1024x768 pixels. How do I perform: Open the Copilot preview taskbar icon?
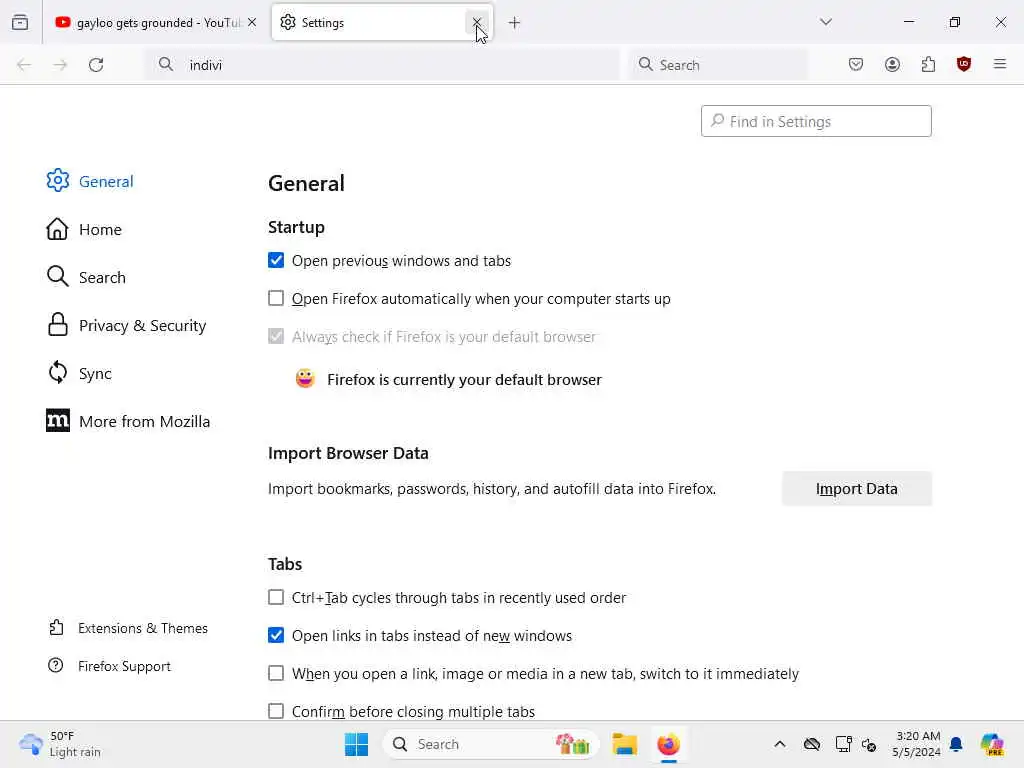coord(992,744)
